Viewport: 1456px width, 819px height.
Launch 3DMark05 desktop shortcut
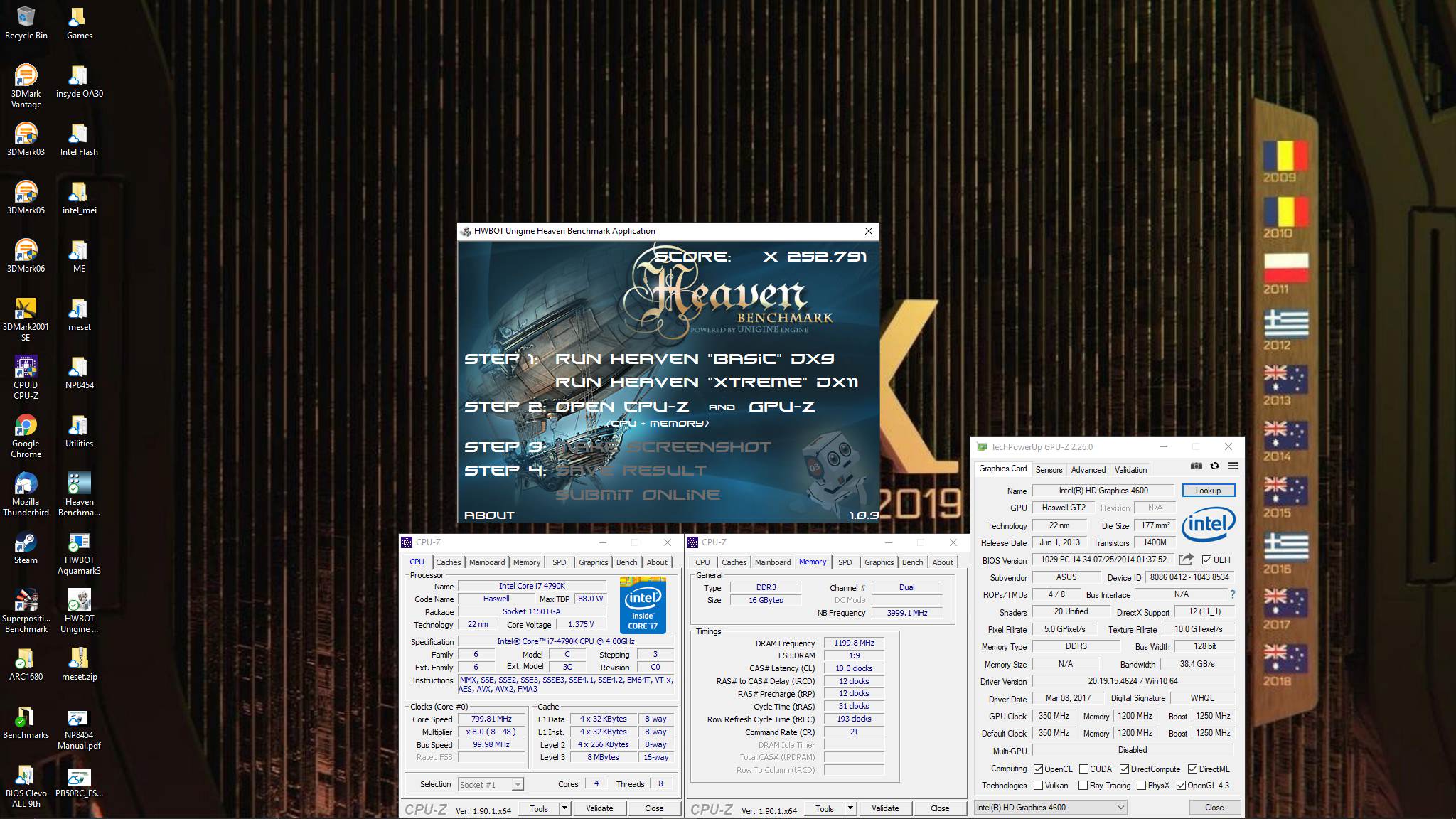[x=26, y=198]
